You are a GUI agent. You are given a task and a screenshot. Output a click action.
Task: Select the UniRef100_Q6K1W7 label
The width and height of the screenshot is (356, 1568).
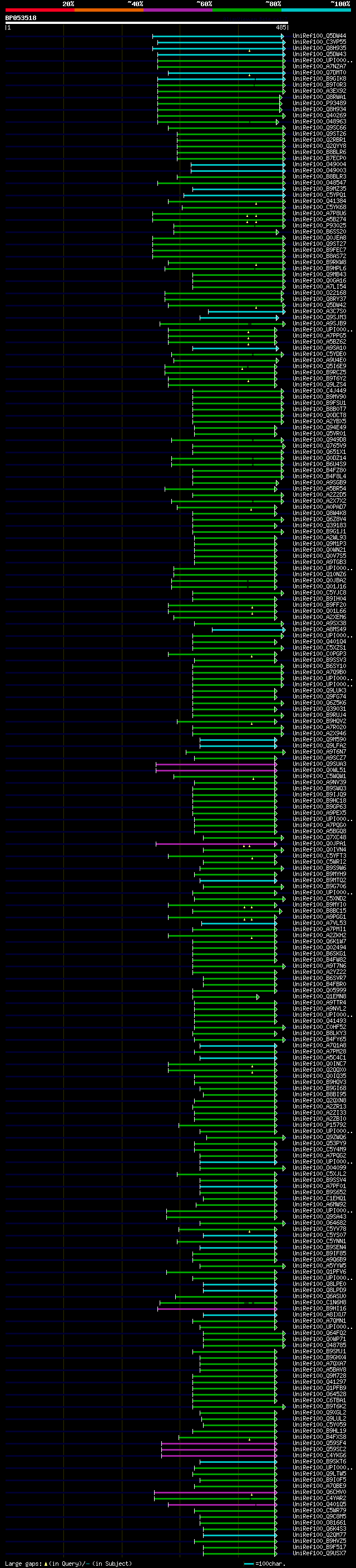coord(319,941)
